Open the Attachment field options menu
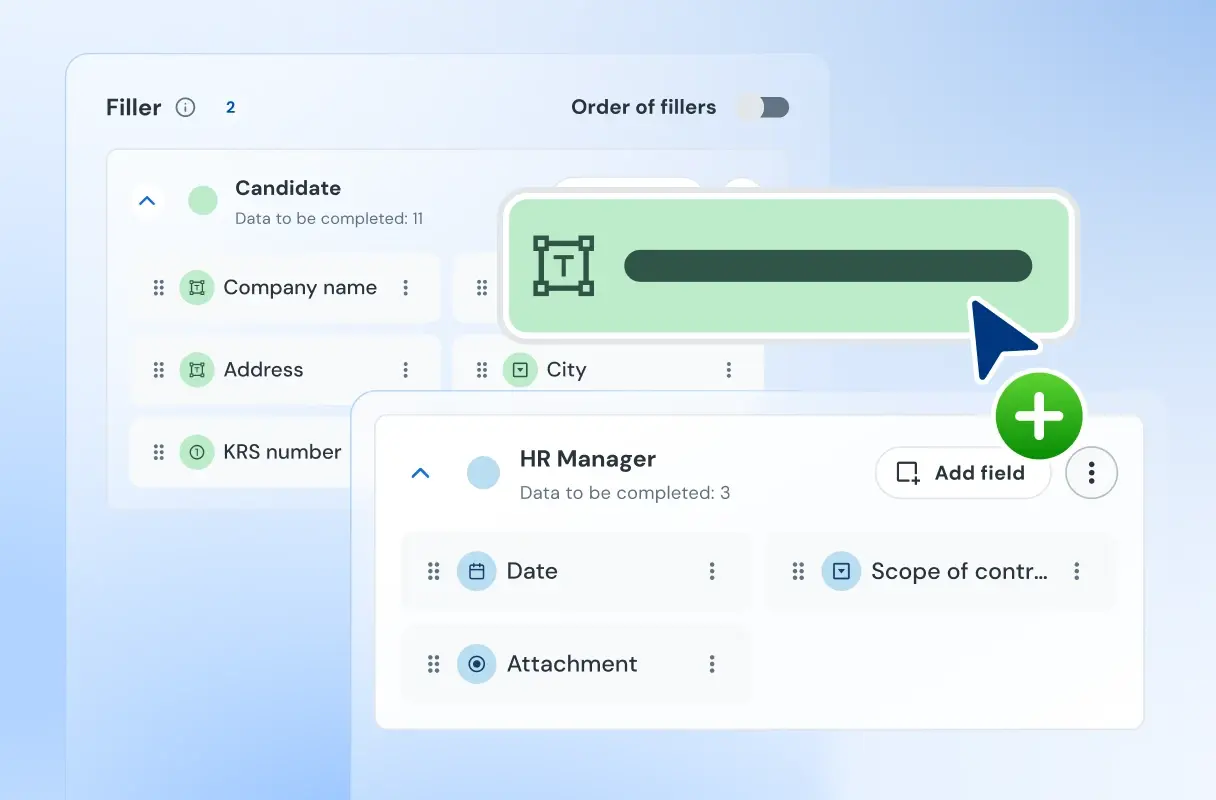This screenshot has height=800, width=1216. (712, 664)
